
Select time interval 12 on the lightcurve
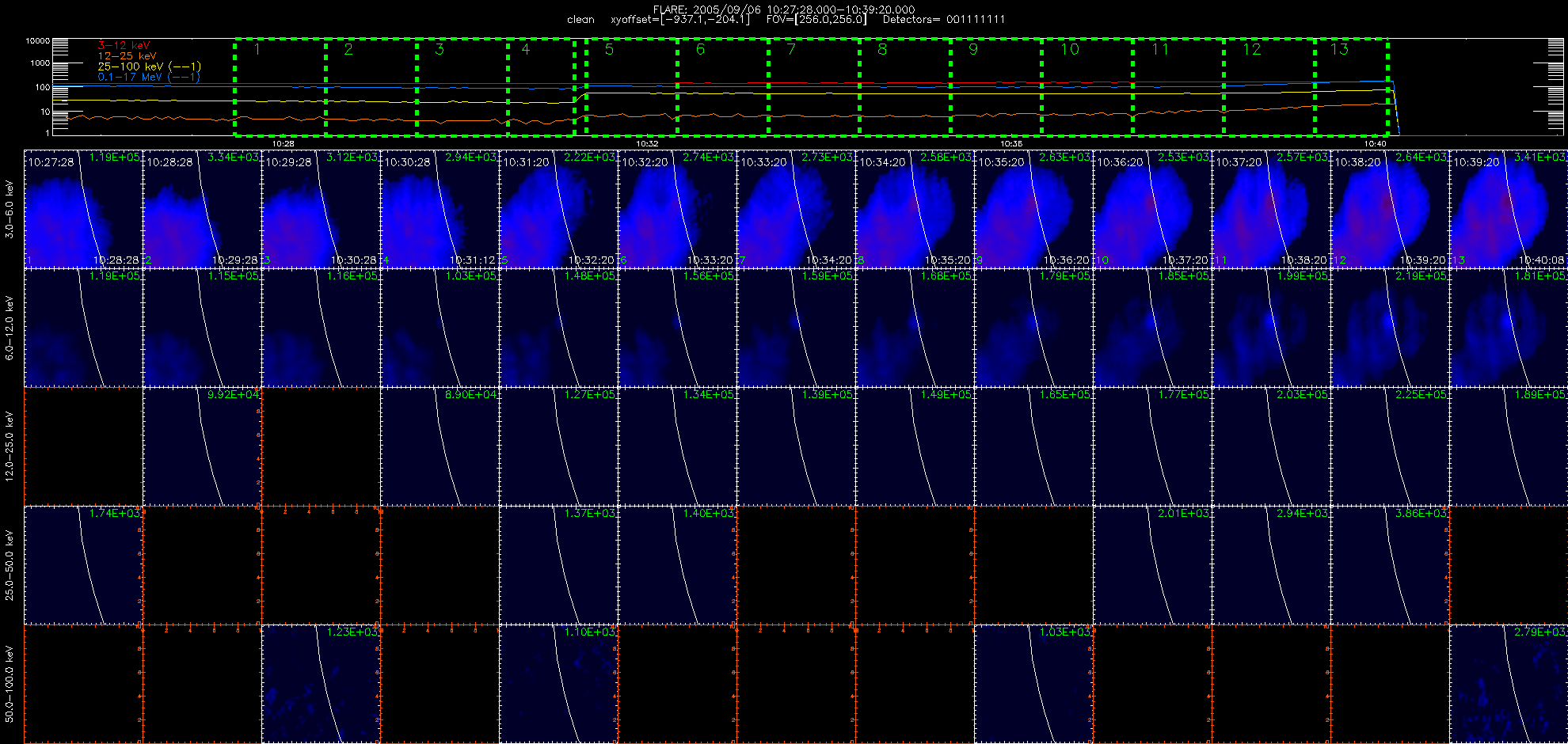point(1269,87)
